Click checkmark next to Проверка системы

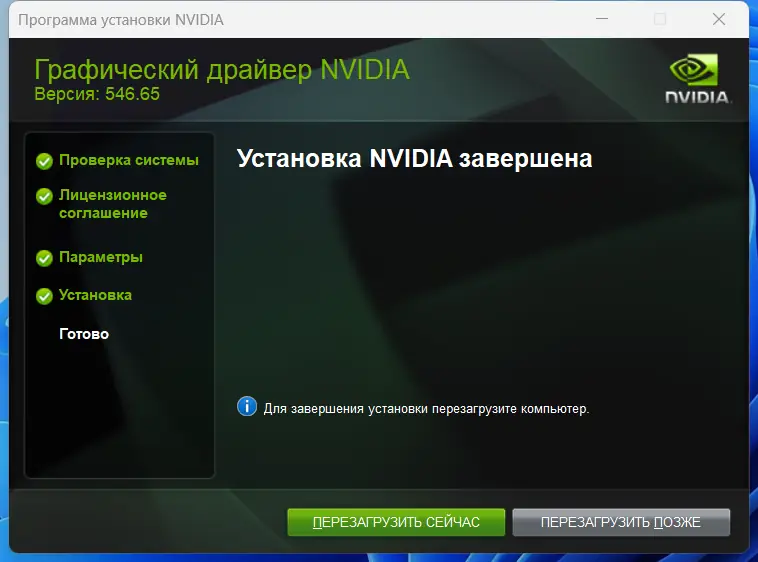click(x=44, y=161)
